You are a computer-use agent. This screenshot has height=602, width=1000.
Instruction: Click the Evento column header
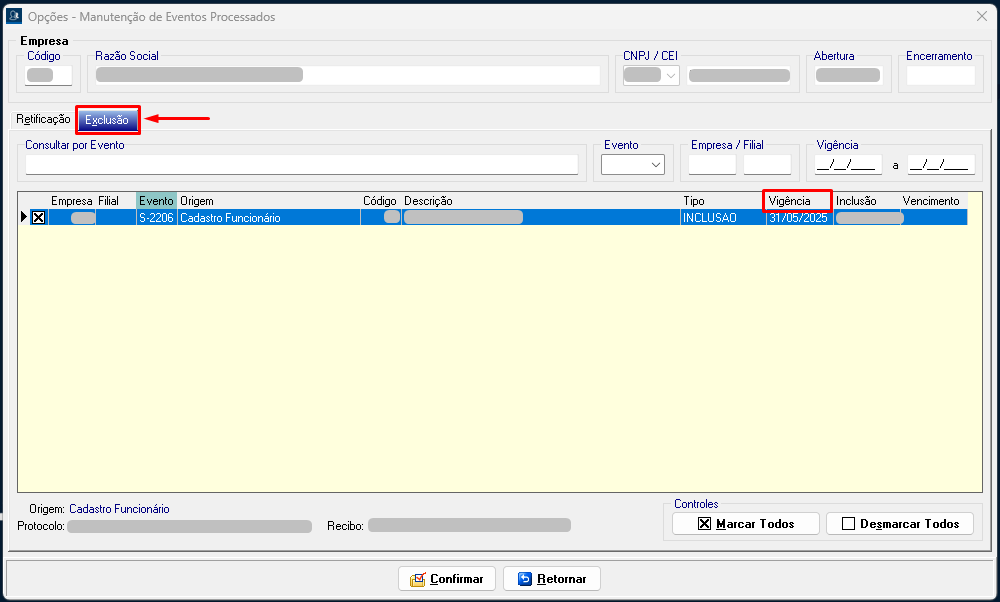(x=156, y=201)
